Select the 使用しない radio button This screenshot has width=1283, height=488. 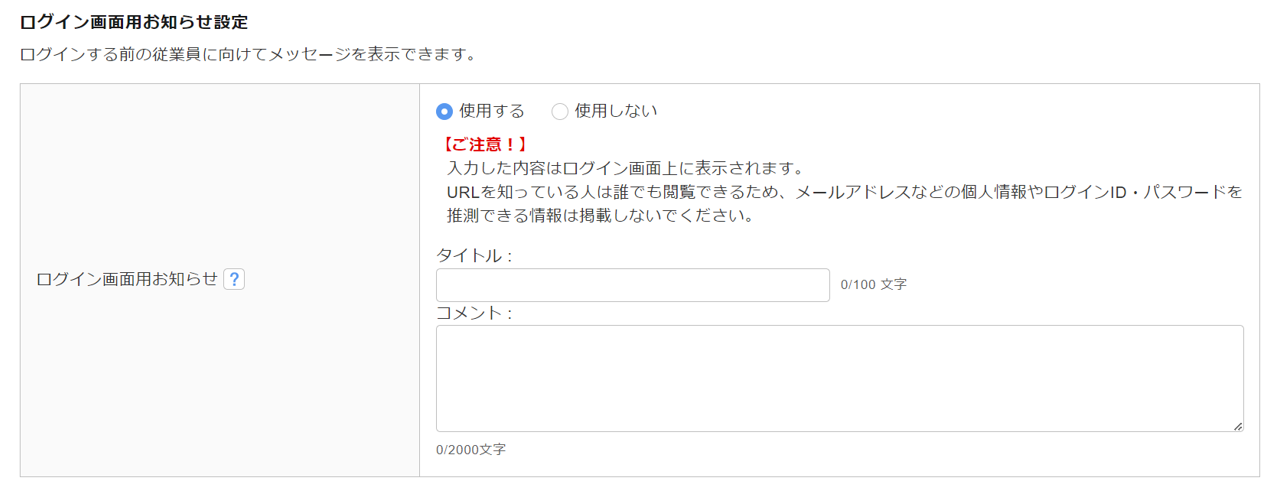click(x=560, y=111)
